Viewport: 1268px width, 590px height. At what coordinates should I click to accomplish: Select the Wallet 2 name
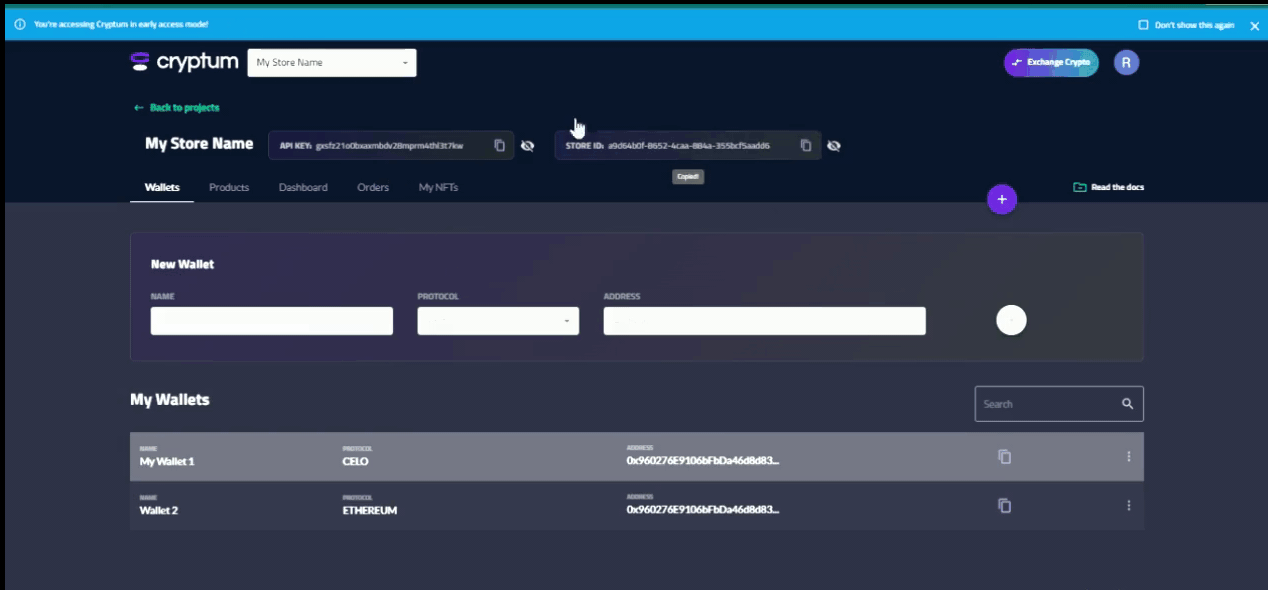tap(158, 510)
